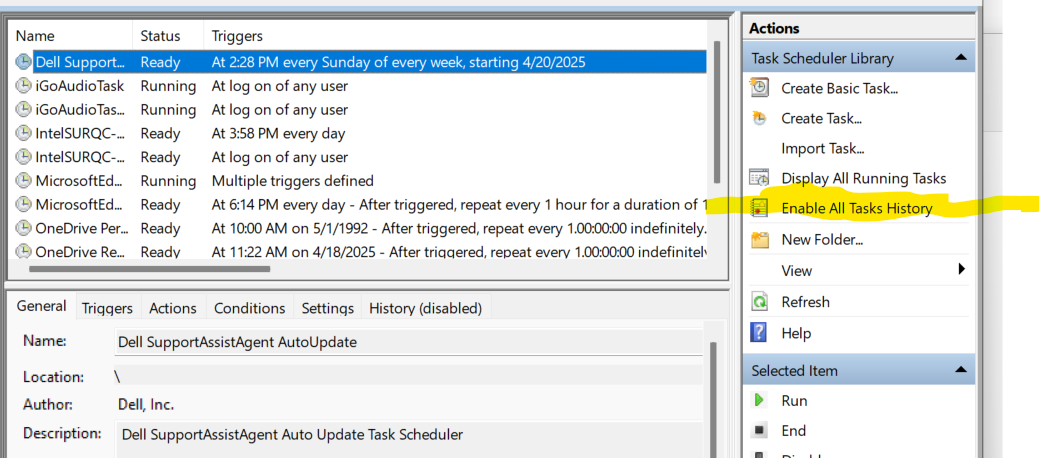This screenshot has height=458, width=1041.
Task: Collapse Selected Item section arrow
Action: click(961, 370)
